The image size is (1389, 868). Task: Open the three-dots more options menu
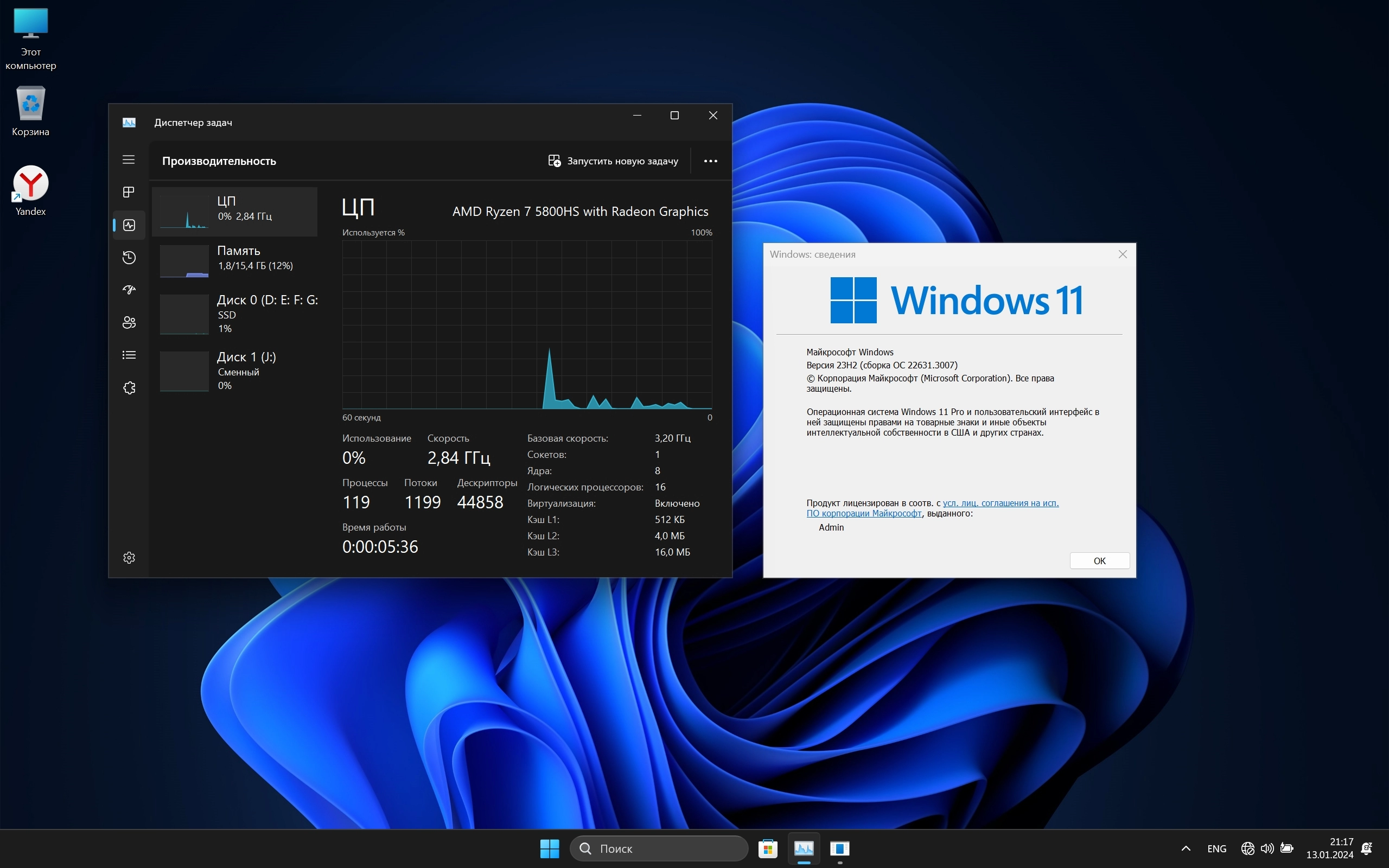click(x=710, y=161)
